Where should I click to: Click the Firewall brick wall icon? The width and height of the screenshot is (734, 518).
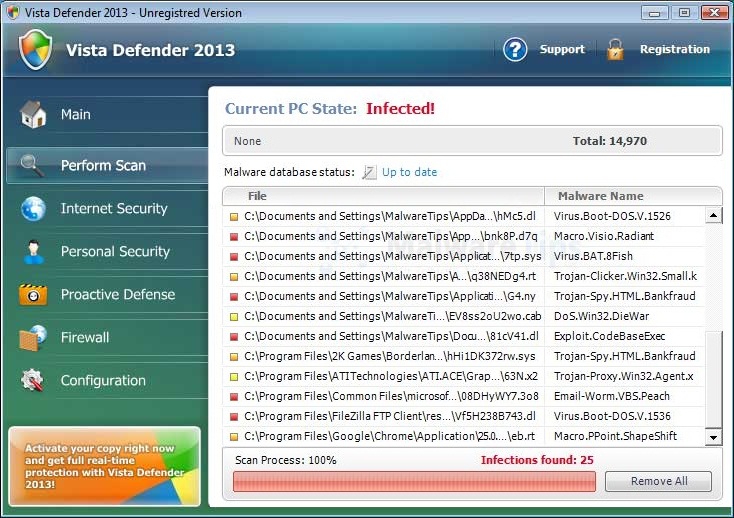[x=33, y=337]
